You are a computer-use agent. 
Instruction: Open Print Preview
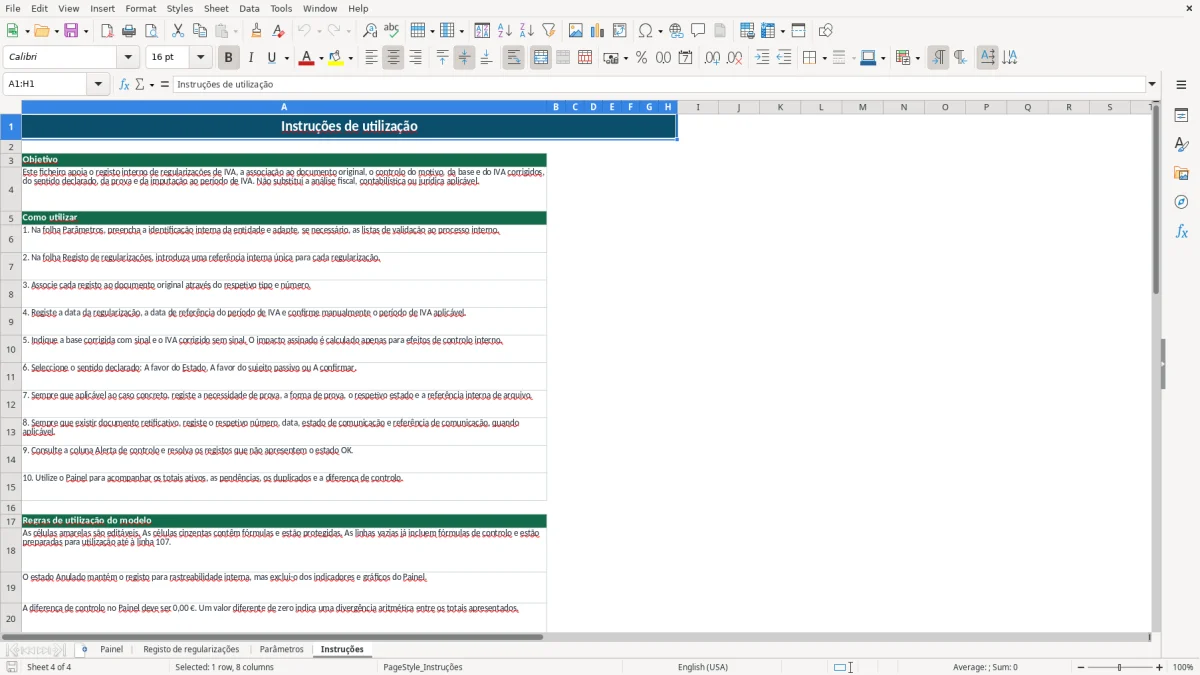(x=151, y=31)
